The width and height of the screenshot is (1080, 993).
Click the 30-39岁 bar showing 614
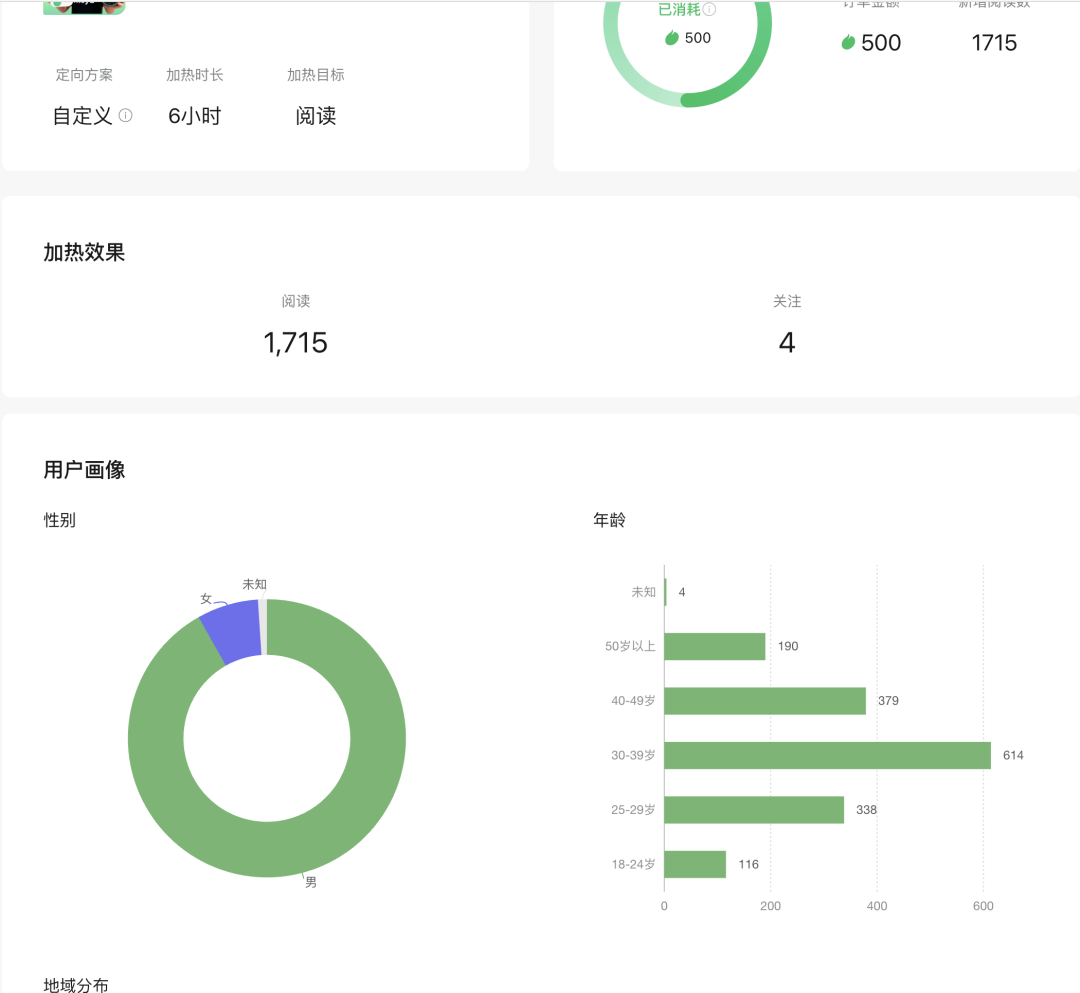point(827,755)
